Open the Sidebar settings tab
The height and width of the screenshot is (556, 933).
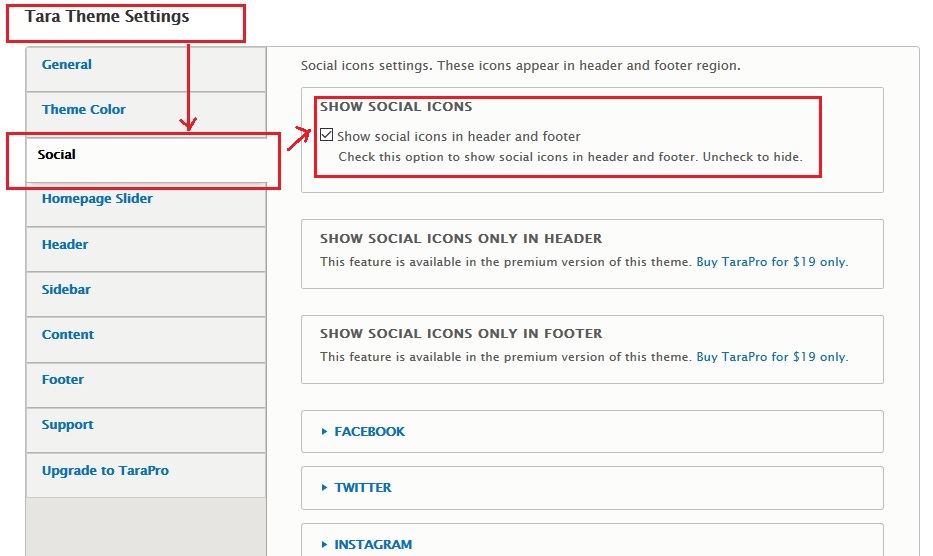pos(66,290)
